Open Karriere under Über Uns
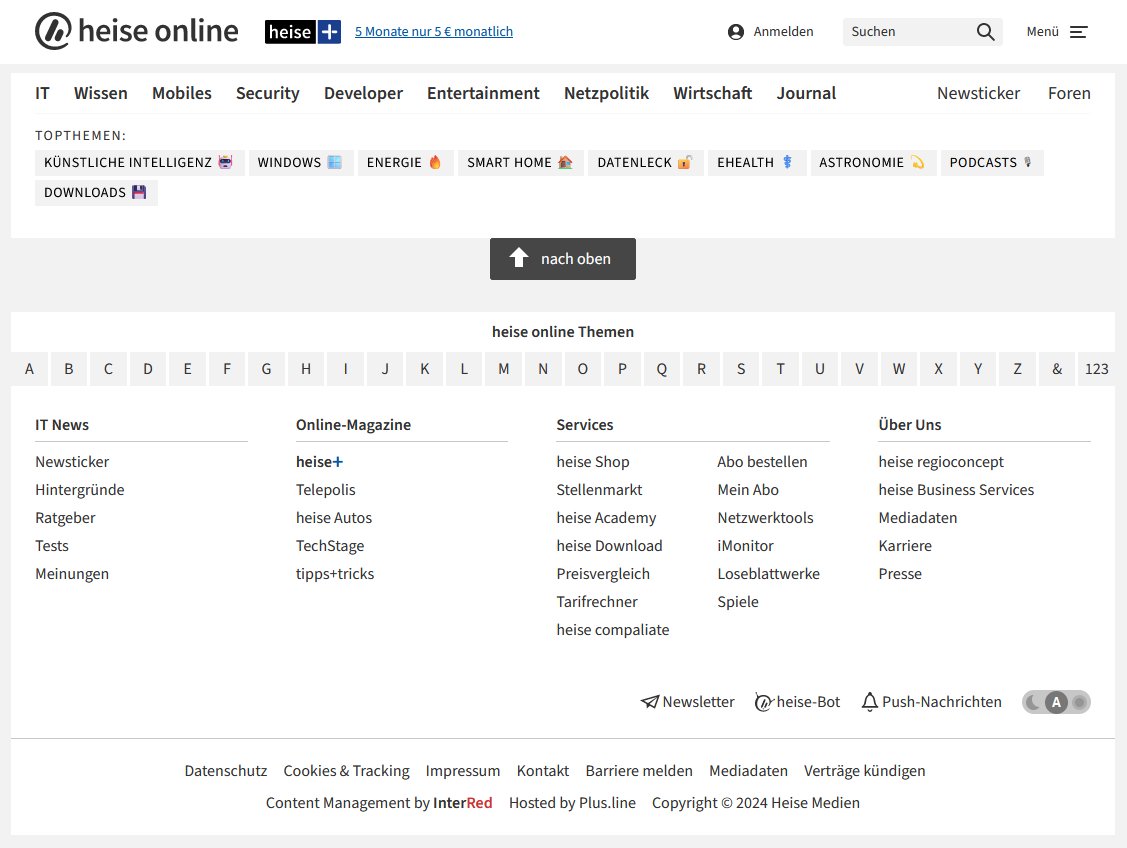This screenshot has width=1127, height=848. point(905,545)
